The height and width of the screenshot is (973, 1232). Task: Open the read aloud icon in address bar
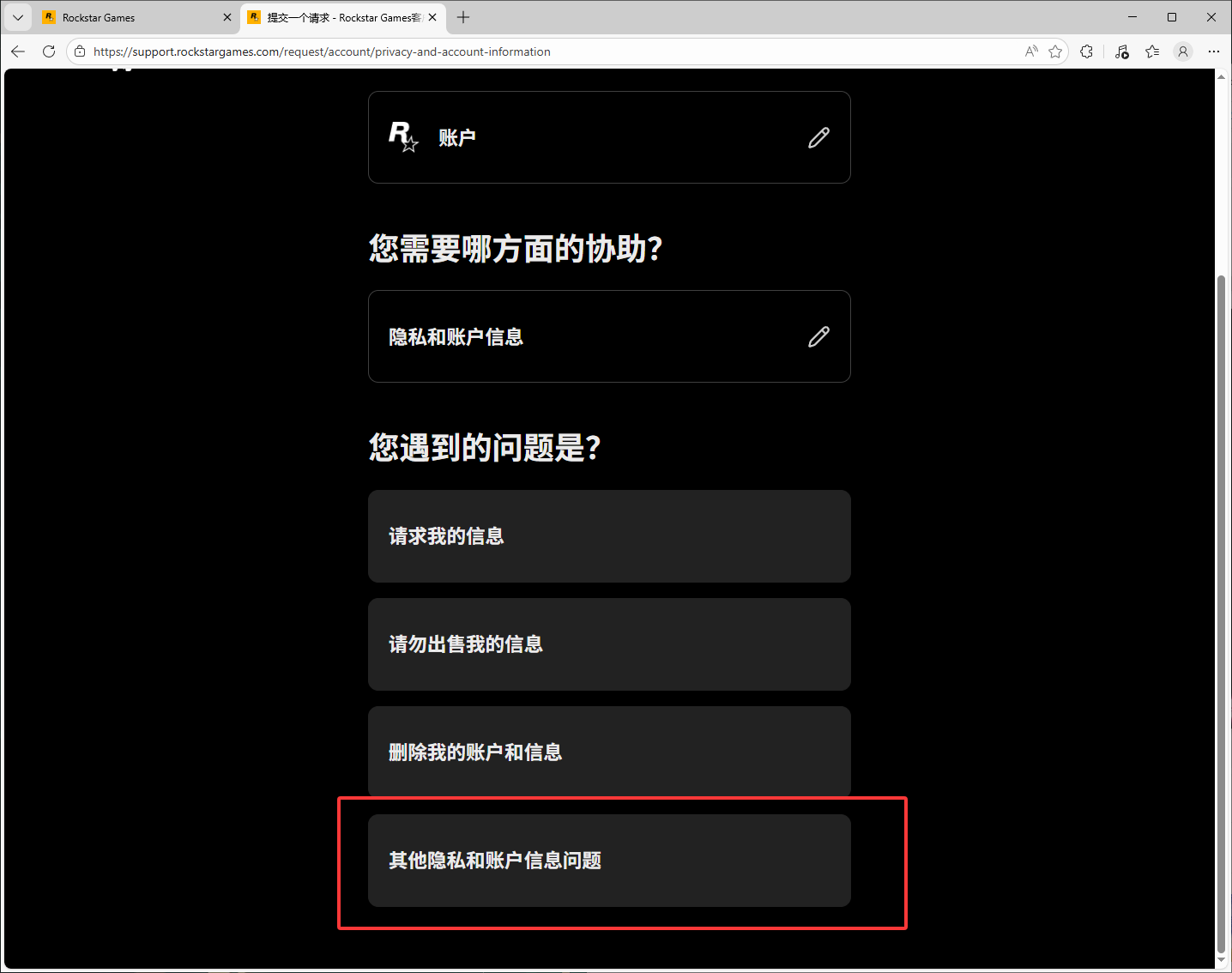pyautogui.click(x=1031, y=51)
